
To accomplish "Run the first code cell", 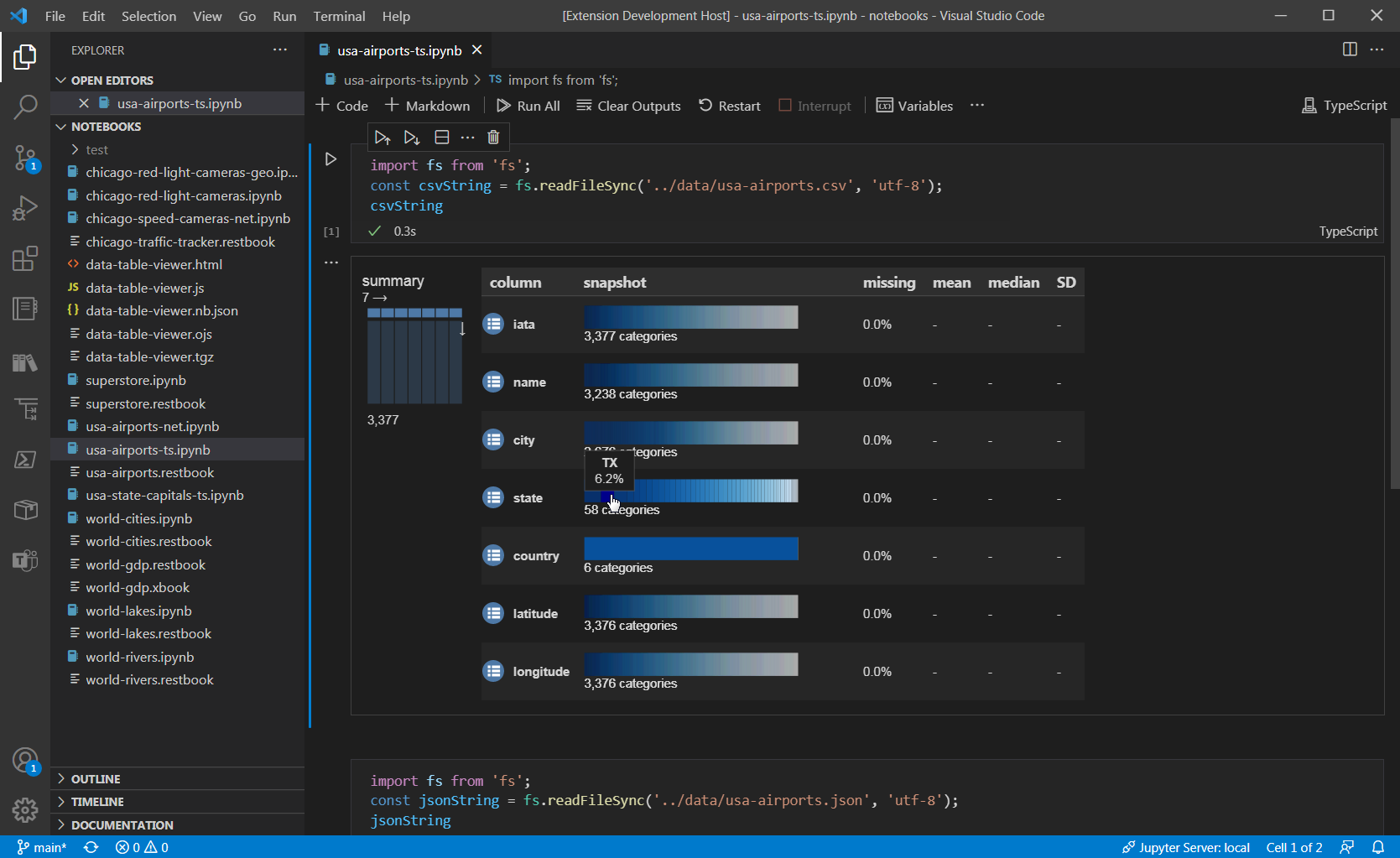I will coord(330,159).
